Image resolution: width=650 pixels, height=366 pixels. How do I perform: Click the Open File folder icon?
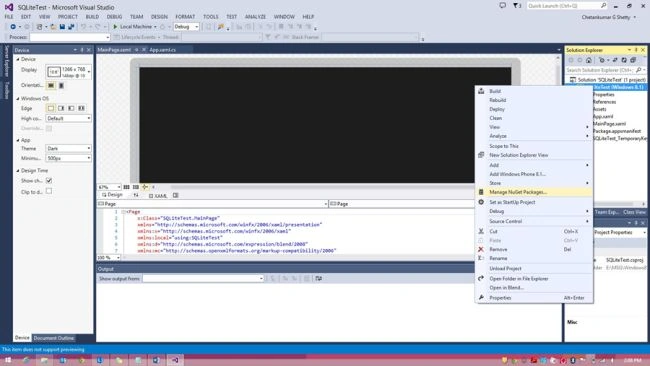53,27
